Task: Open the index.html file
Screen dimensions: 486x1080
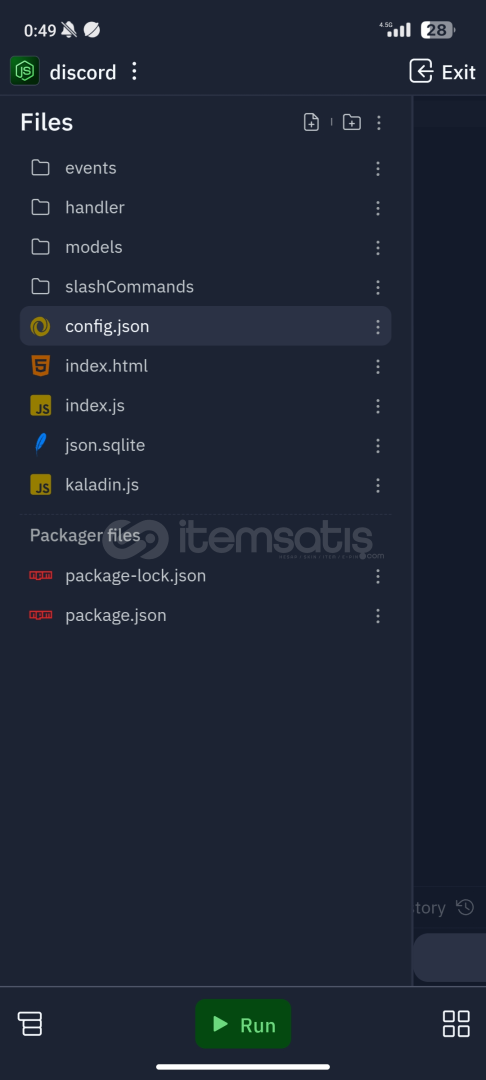Action: (x=206, y=366)
